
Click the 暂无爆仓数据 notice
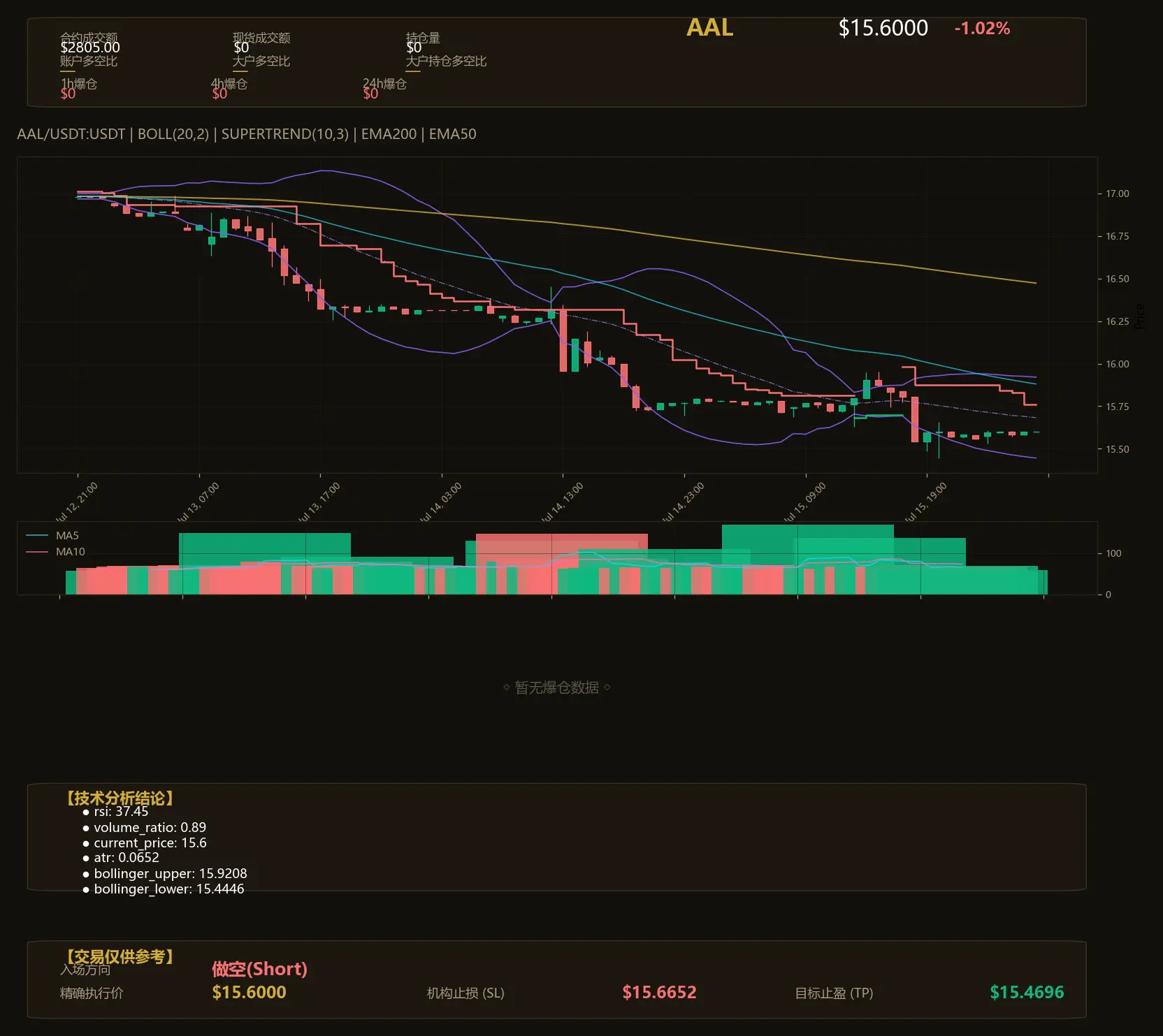point(557,687)
